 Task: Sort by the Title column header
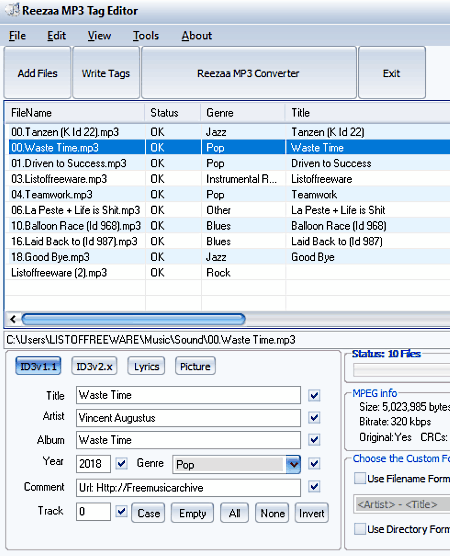point(368,113)
